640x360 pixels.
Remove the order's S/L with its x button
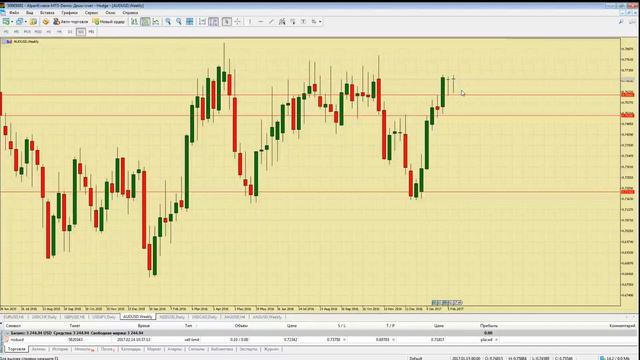pyautogui.click(x=344, y=340)
